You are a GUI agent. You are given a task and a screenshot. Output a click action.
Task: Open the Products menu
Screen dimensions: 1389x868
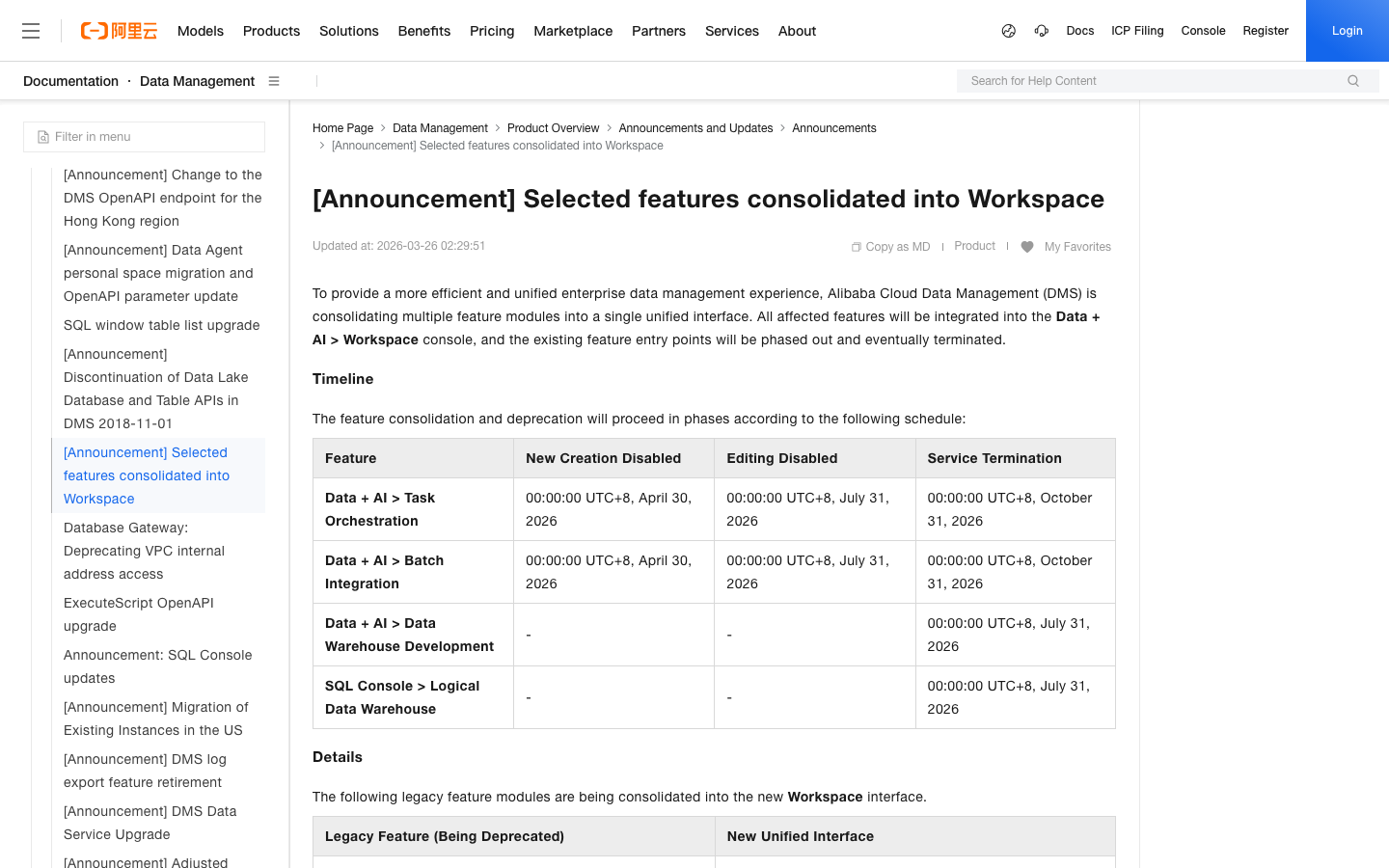click(271, 31)
